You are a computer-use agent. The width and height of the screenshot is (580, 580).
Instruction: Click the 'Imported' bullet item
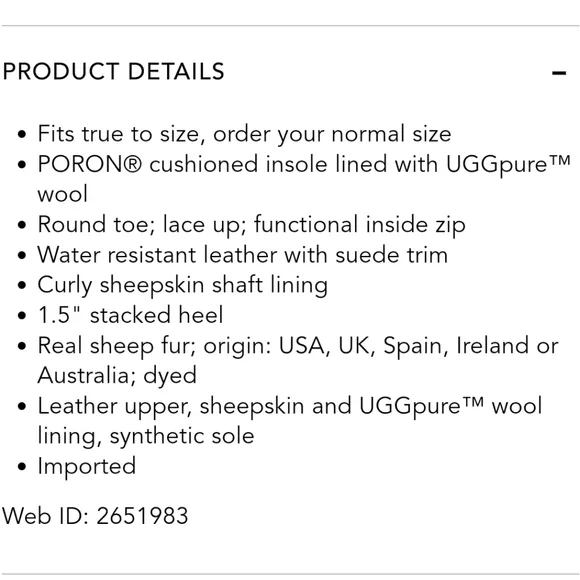click(x=87, y=466)
